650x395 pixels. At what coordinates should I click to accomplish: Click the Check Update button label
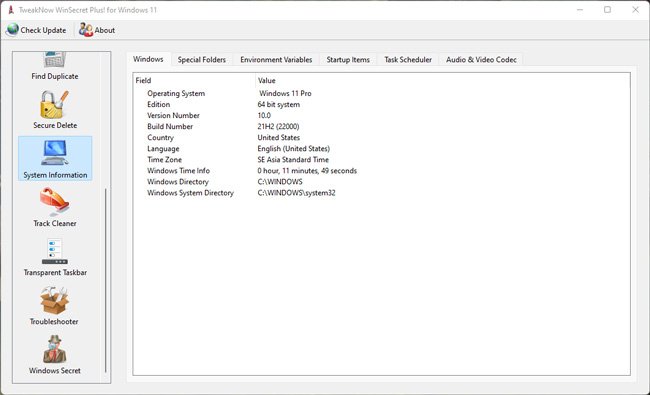(x=43, y=30)
